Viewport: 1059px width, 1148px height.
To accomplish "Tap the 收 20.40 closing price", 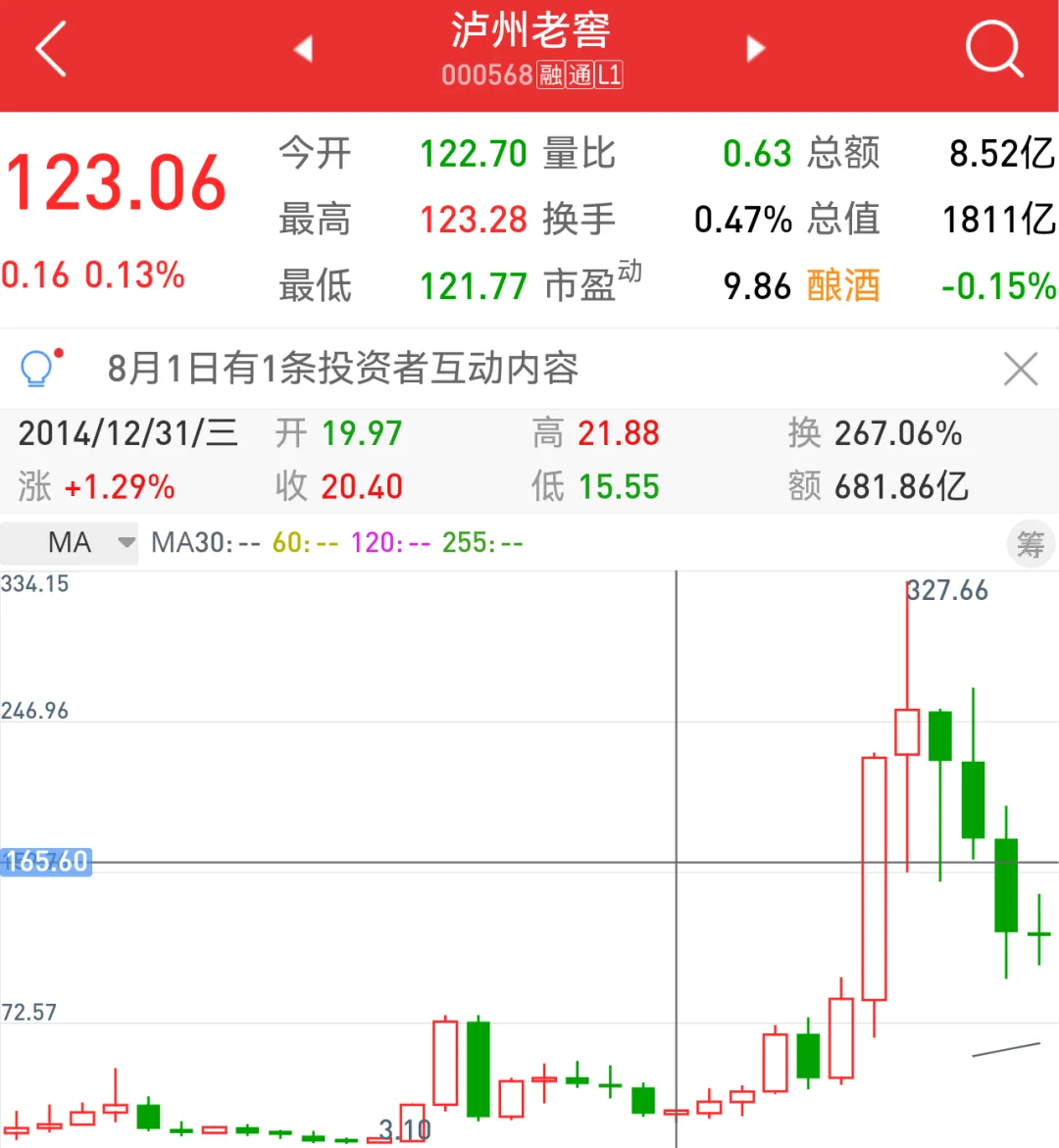I will 362,487.
